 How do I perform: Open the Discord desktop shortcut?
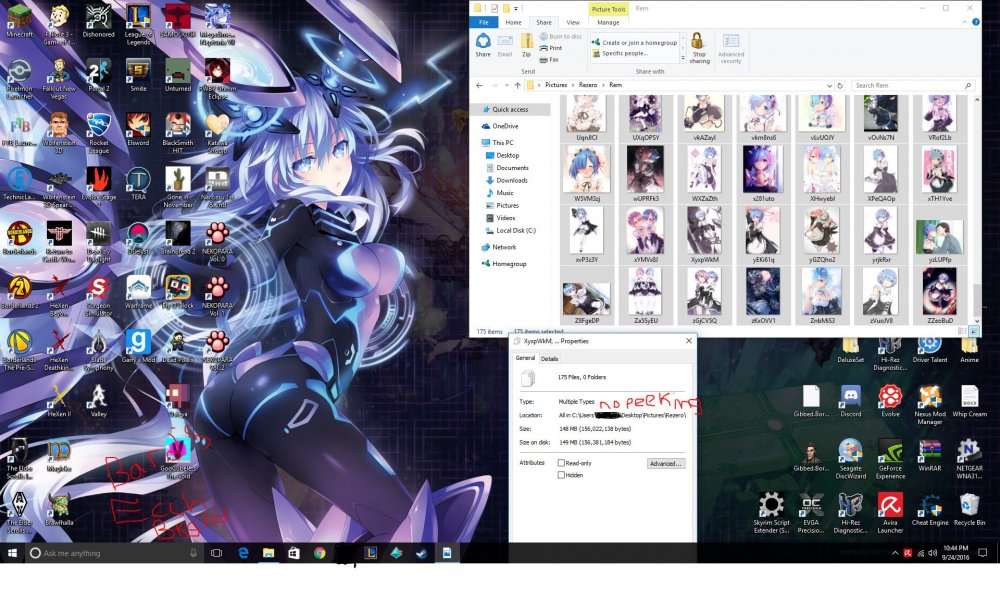(851, 402)
